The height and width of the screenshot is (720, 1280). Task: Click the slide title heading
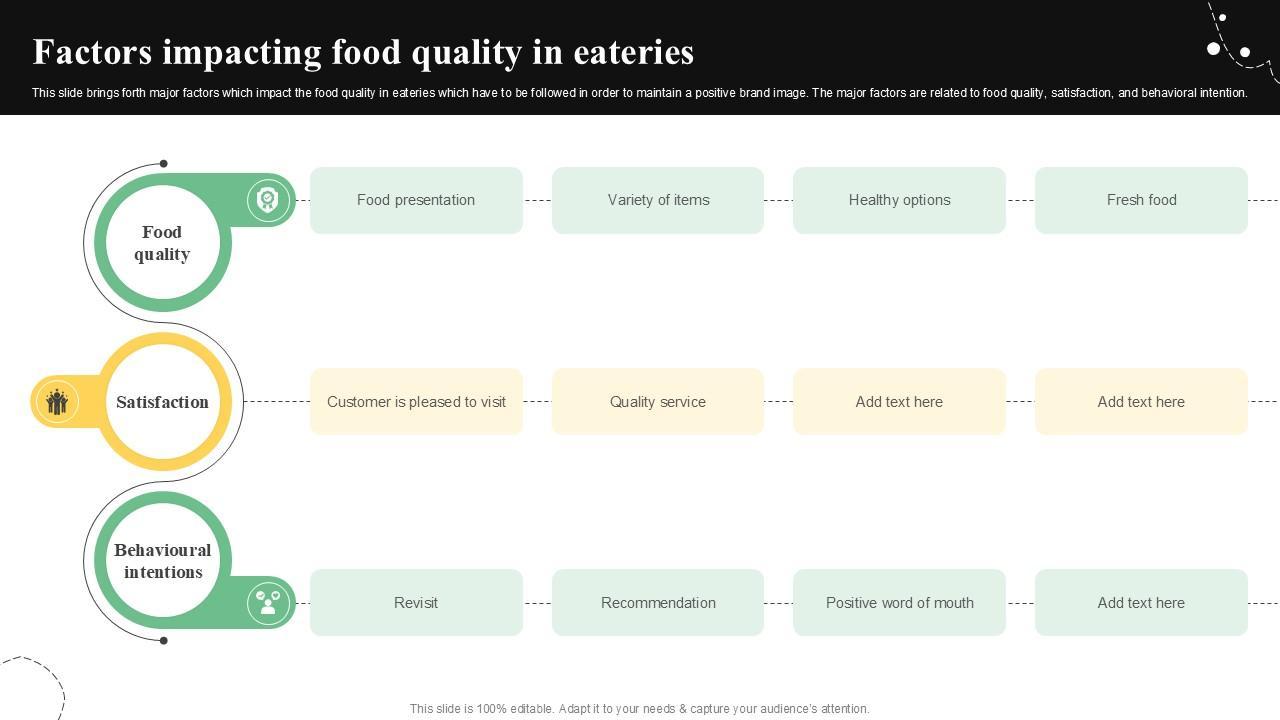[x=363, y=52]
